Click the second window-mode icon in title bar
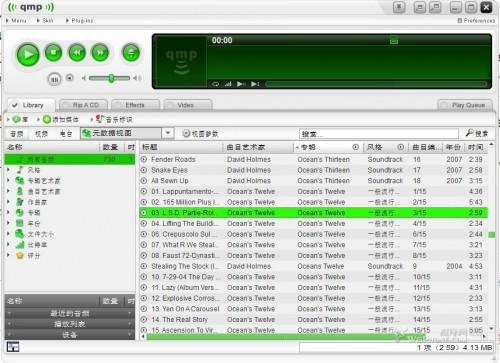This screenshot has width=500, height=363. click(435, 7)
